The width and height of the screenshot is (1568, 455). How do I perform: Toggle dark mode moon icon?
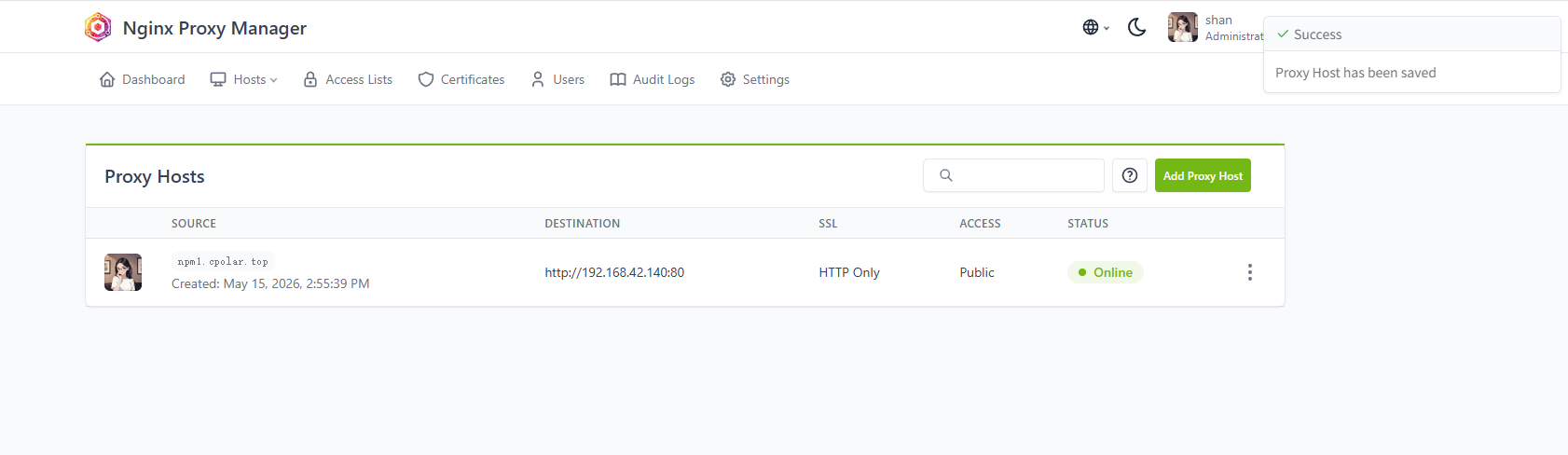pyautogui.click(x=1136, y=27)
